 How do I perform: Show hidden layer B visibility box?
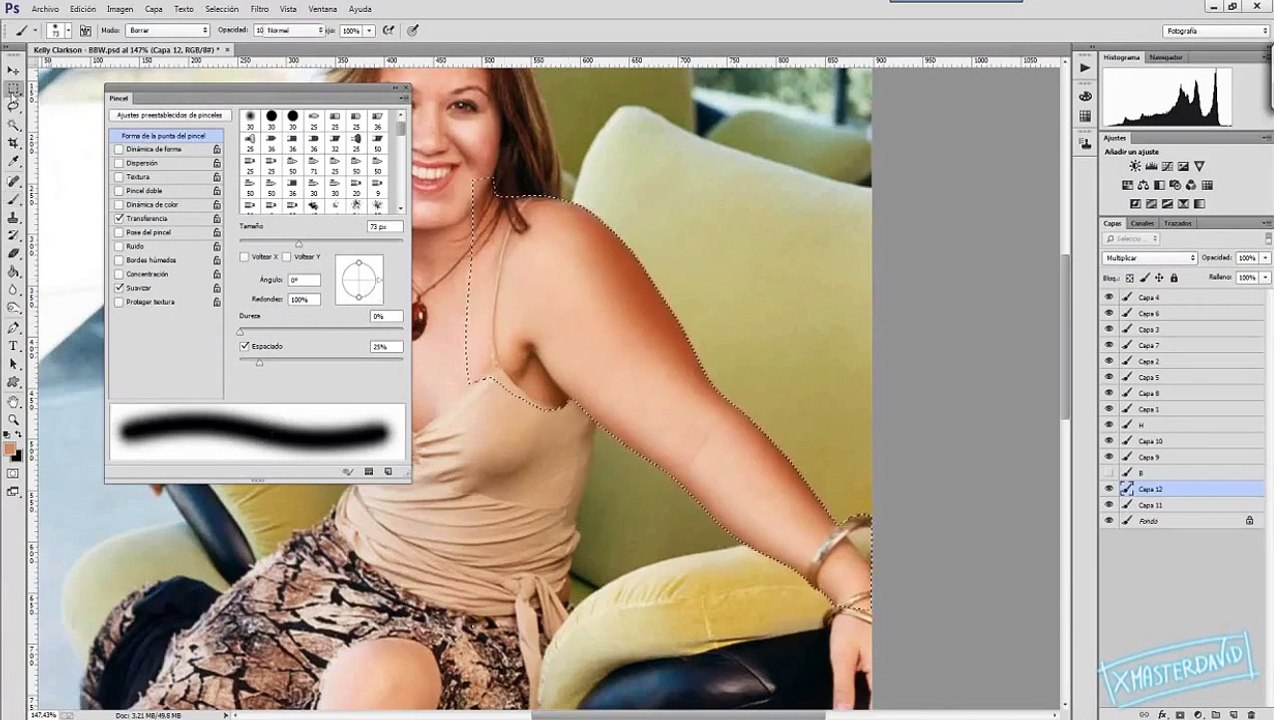point(1108,473)
